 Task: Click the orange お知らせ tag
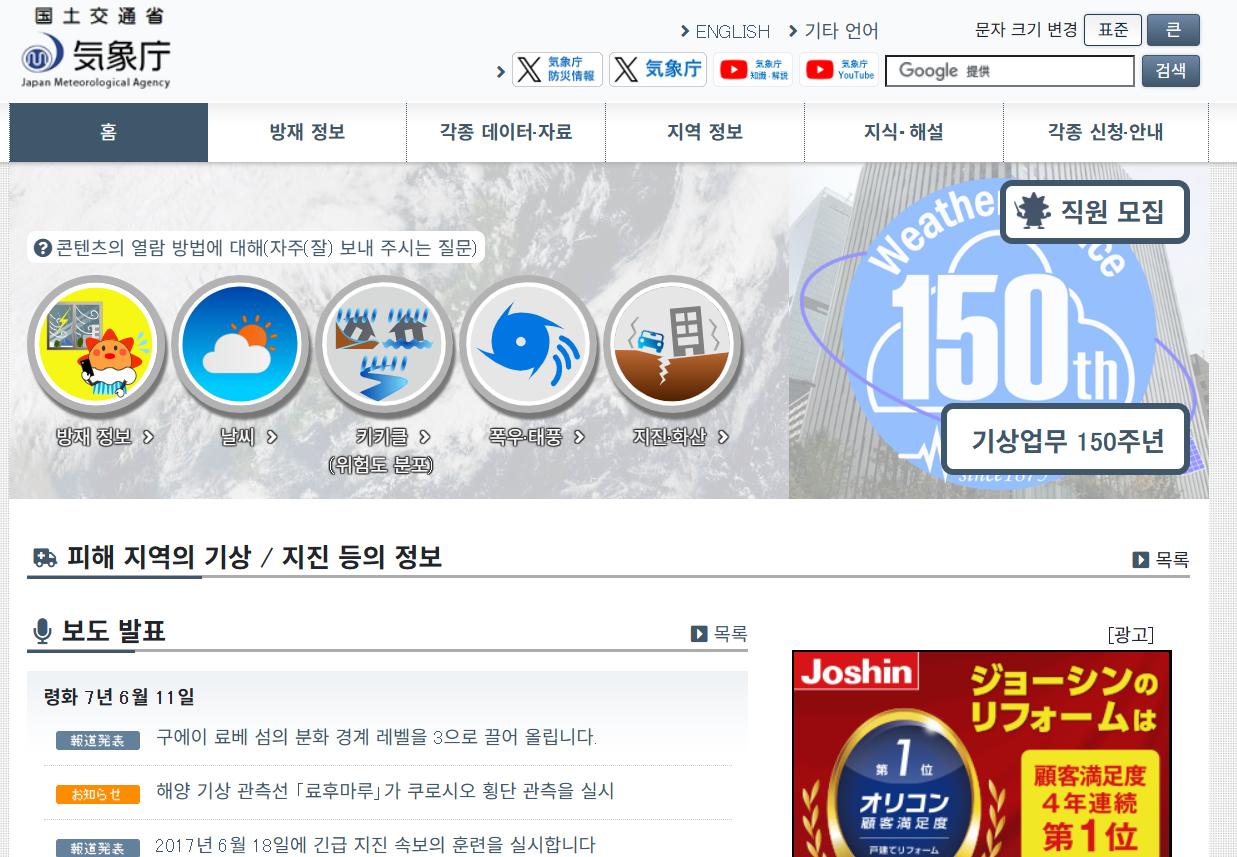(x=97, y=795)
